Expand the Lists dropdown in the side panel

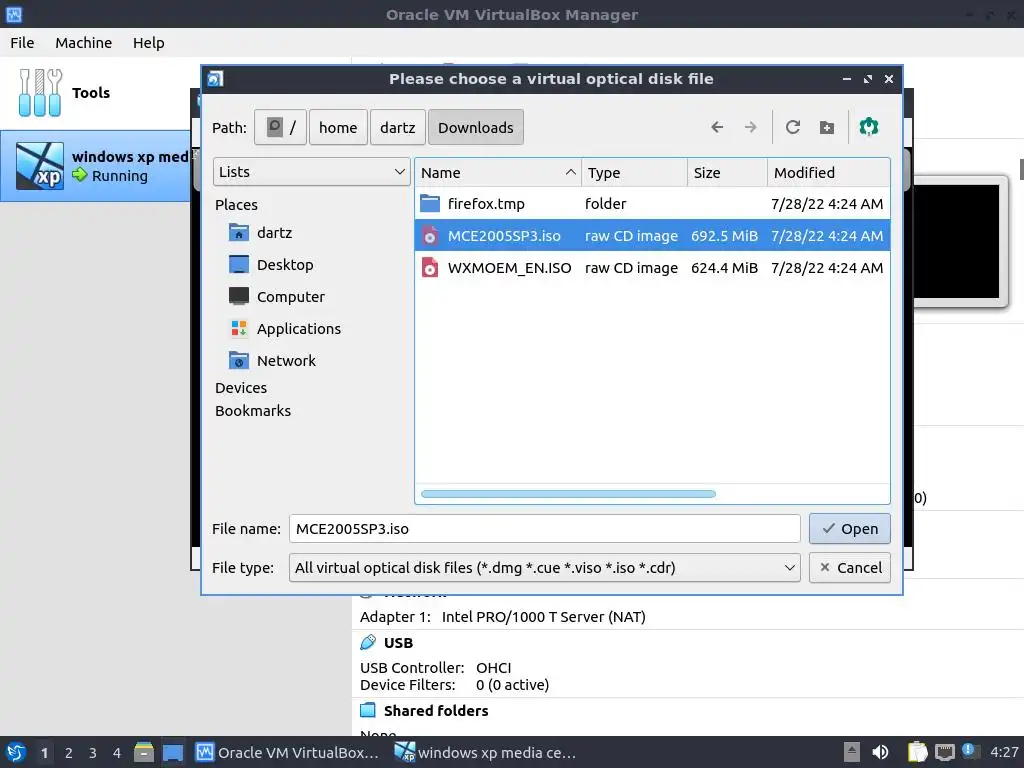(x=312, y=172)
